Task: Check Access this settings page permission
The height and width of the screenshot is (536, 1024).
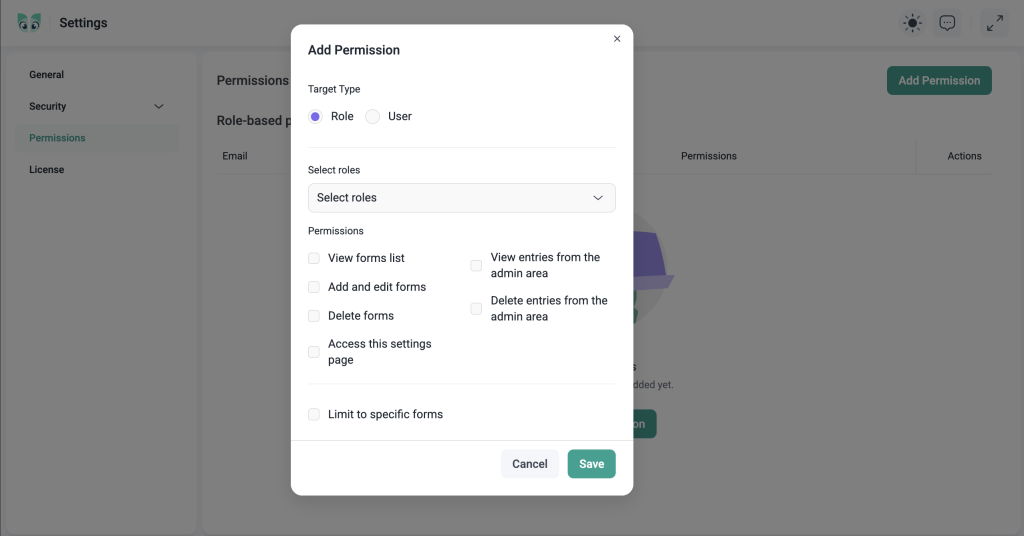Action: [x=314, y=352]
